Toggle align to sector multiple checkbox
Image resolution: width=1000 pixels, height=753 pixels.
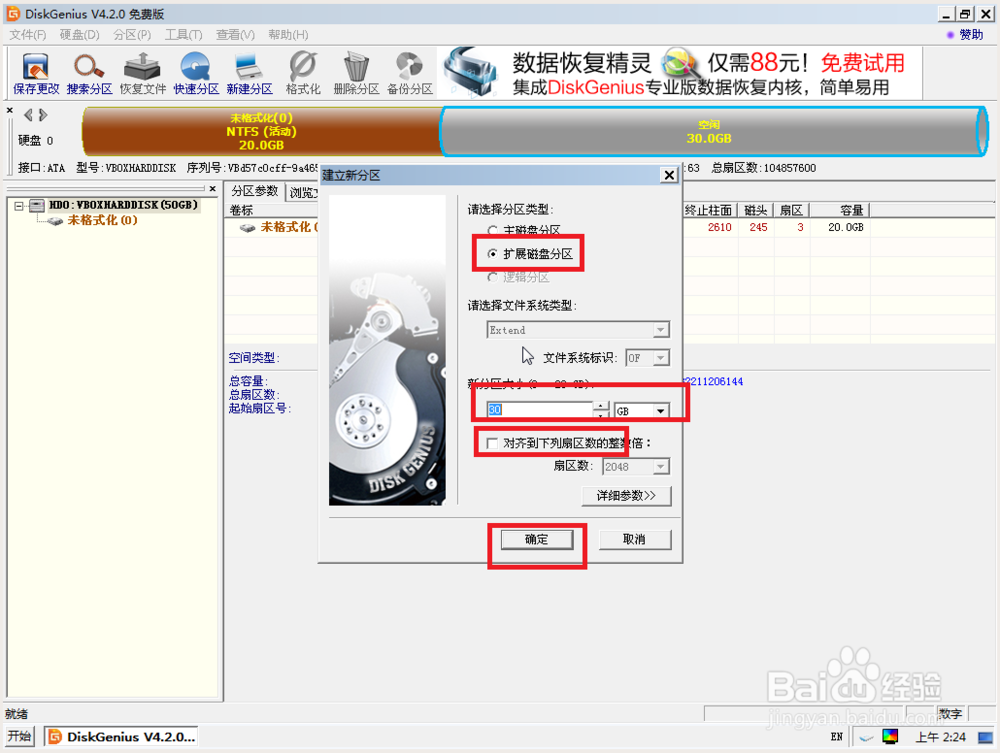[x=492, y=443]
